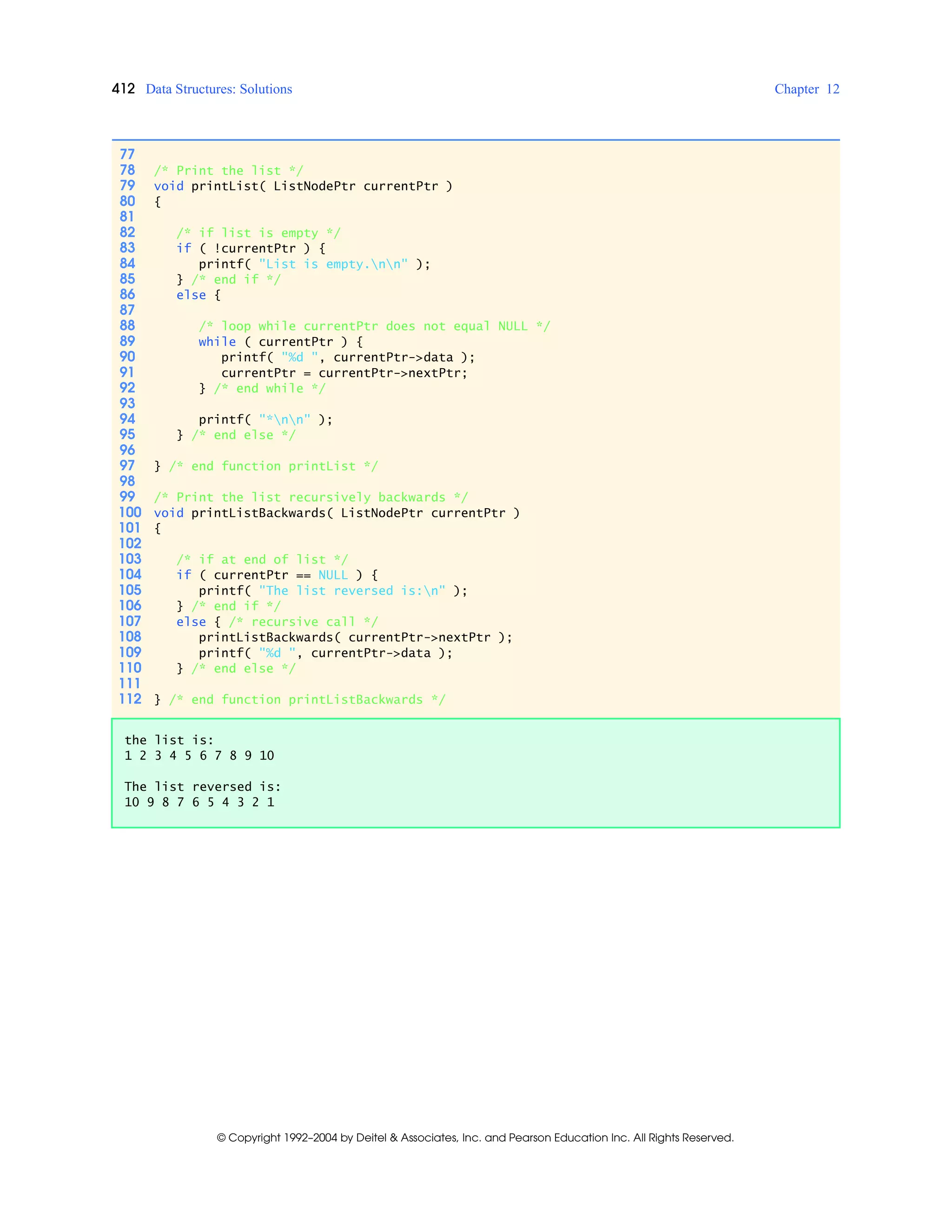
Task: Click line 'printf( "%d ", currentPtr->data );' on line 90
Action: pyautogui.click(x=348, y=358)
